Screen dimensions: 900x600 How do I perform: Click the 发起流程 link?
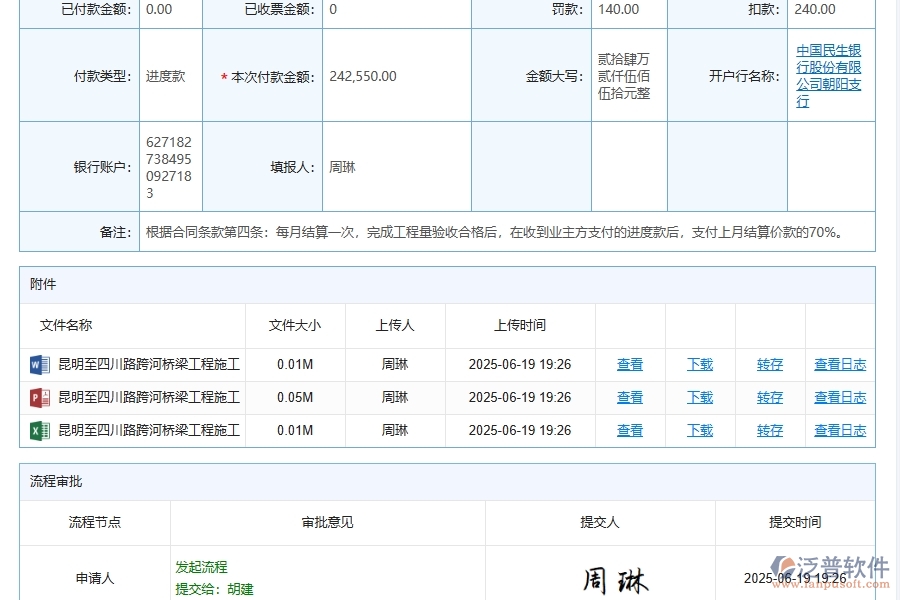[x=203, y=567]
